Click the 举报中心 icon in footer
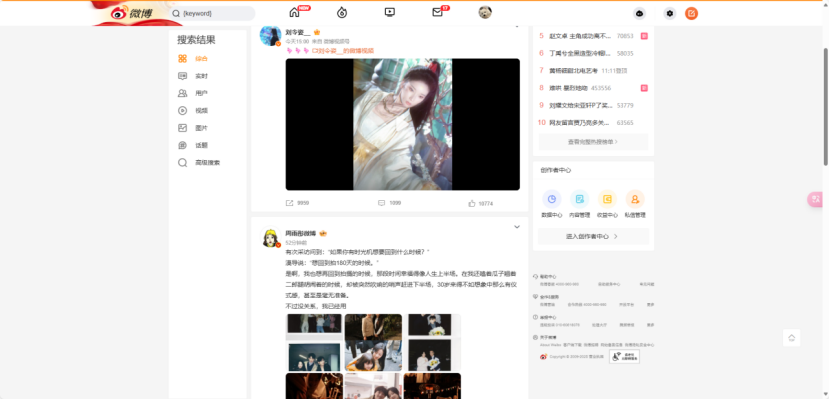Screen dimensions: 829x399 pos(536,317)
